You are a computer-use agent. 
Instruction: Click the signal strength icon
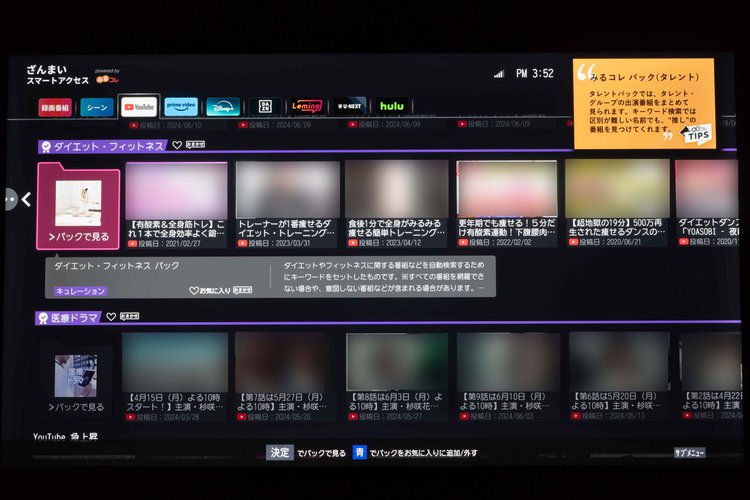499,74
